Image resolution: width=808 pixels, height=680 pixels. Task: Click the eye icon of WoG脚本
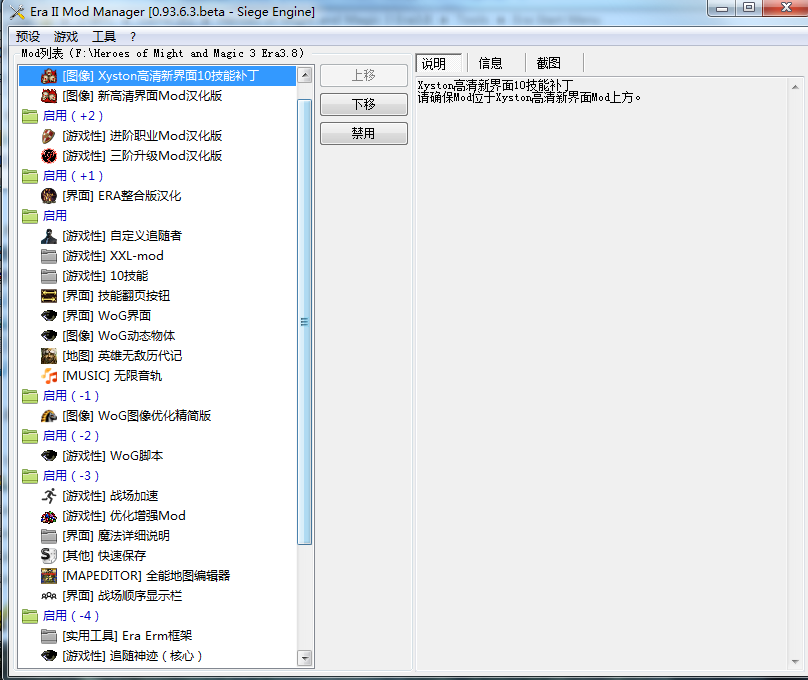49,456
